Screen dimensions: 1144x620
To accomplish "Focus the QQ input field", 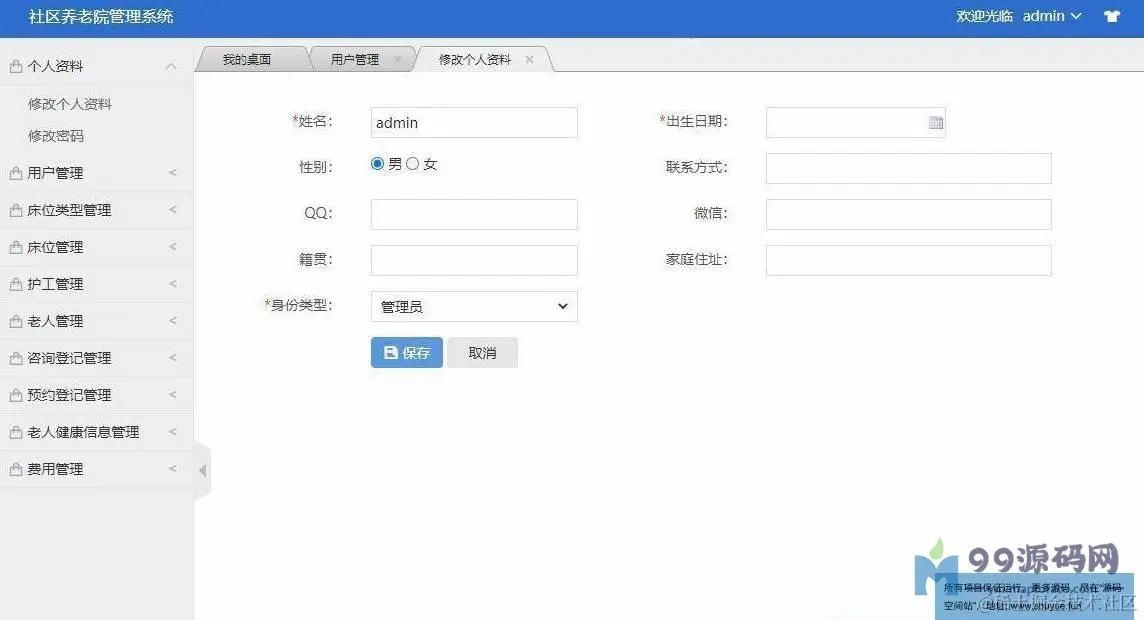I will coord(474,214).
